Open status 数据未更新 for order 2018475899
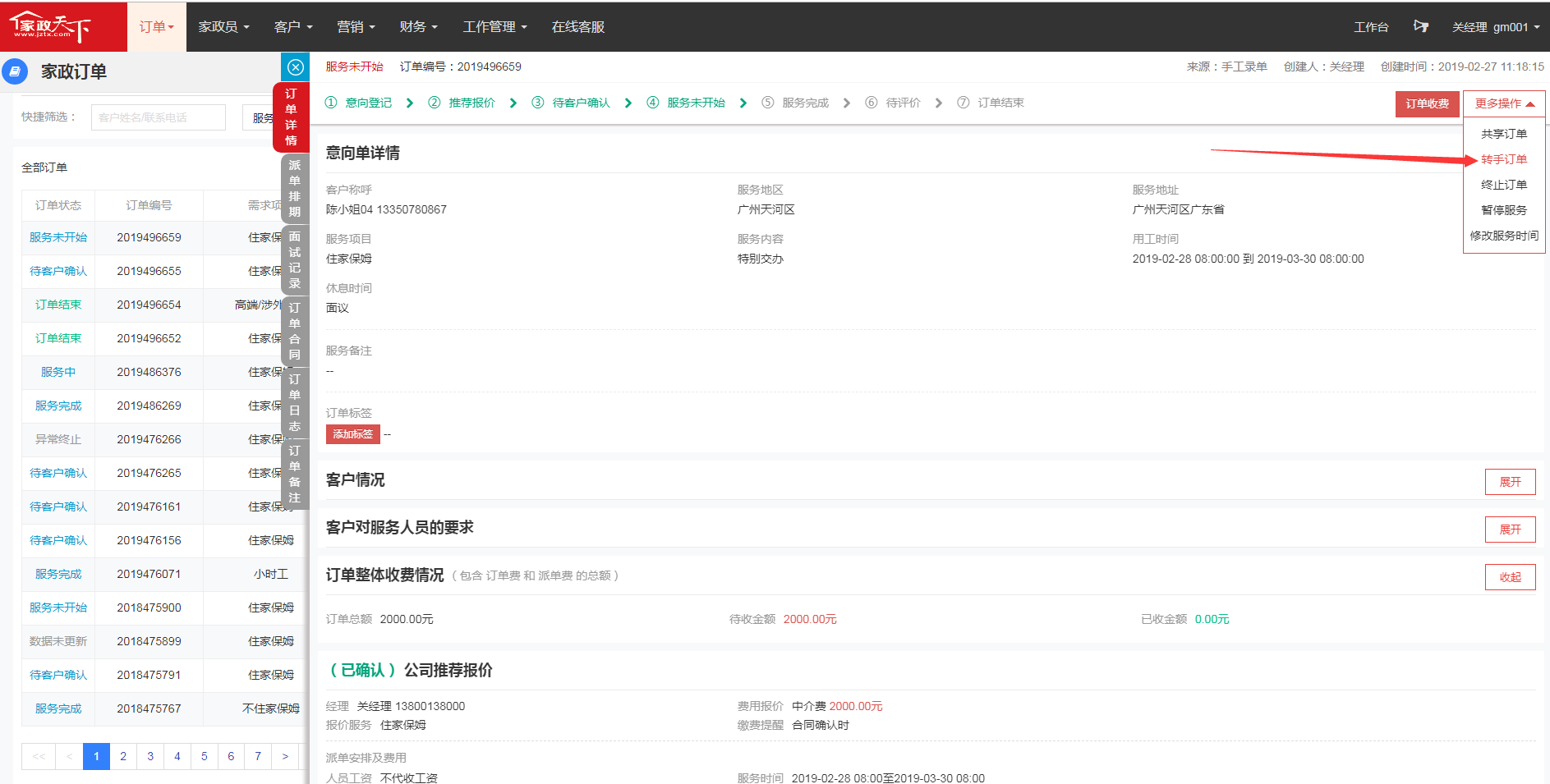 [x=58, y=641]
